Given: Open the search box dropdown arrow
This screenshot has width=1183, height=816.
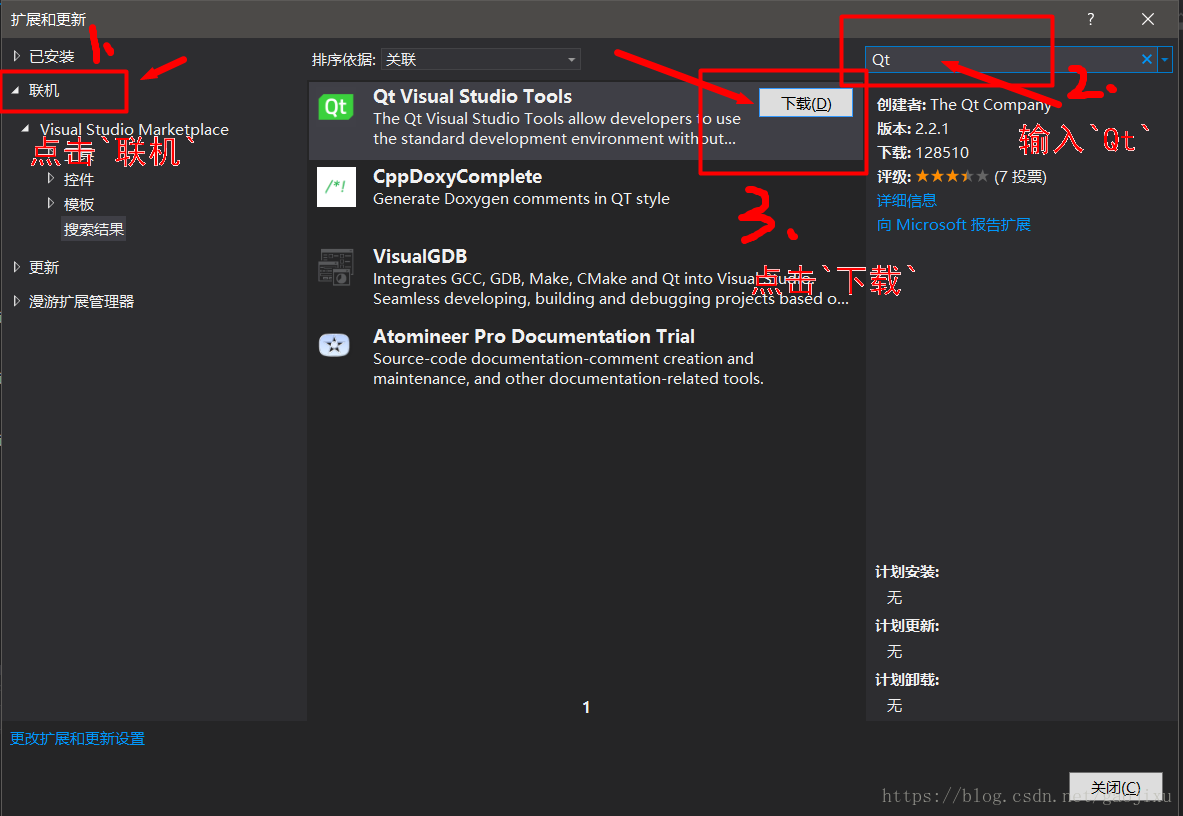Looking at the screenshot, I should pos(1165,59).
